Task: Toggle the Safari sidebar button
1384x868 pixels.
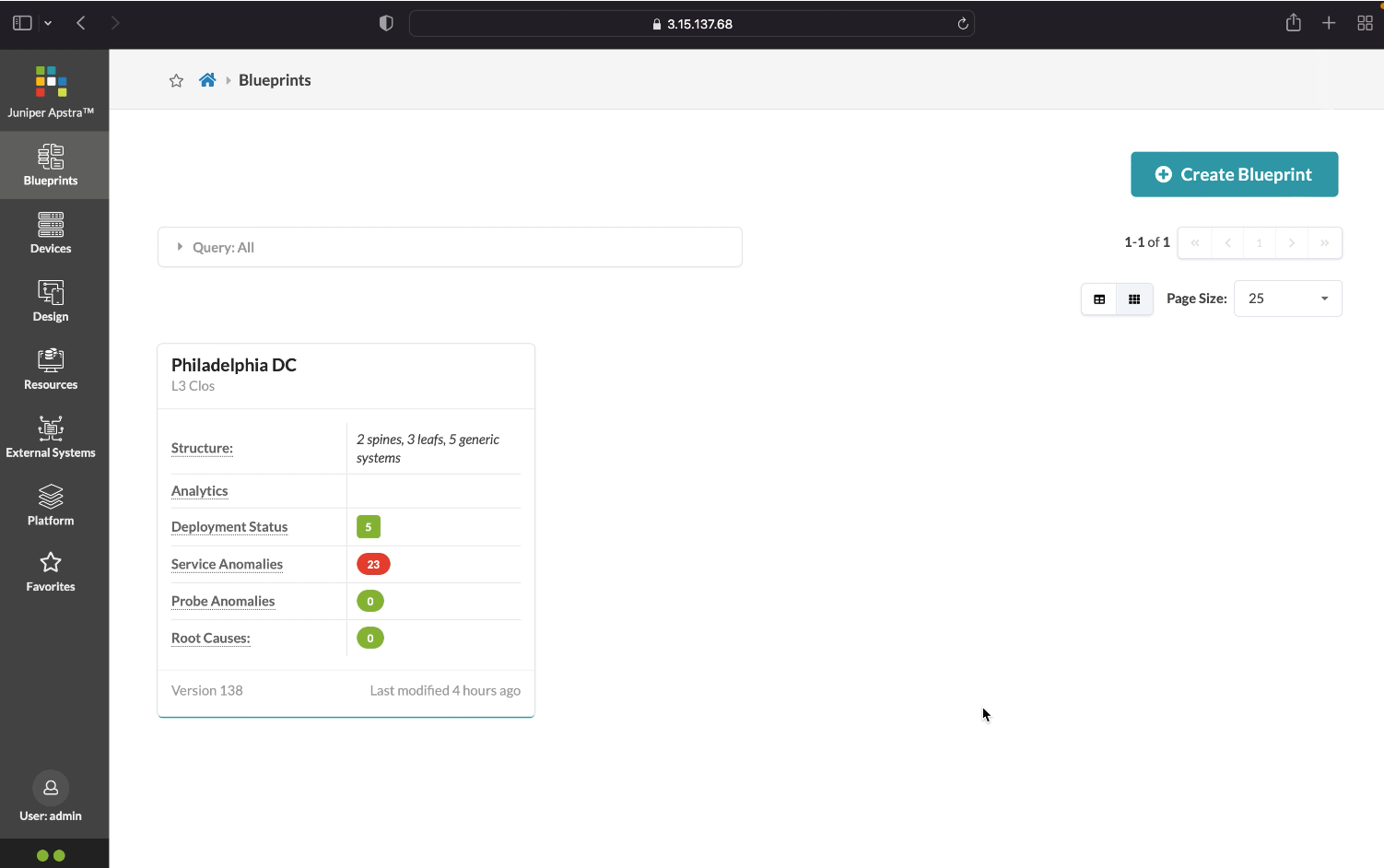Action: (x=22, y=23)
